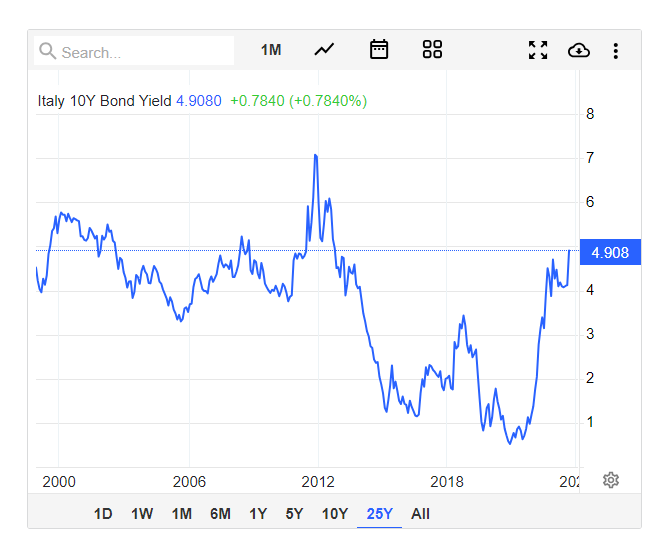Click the (+0.7840%) percent change text

(328, 101)
